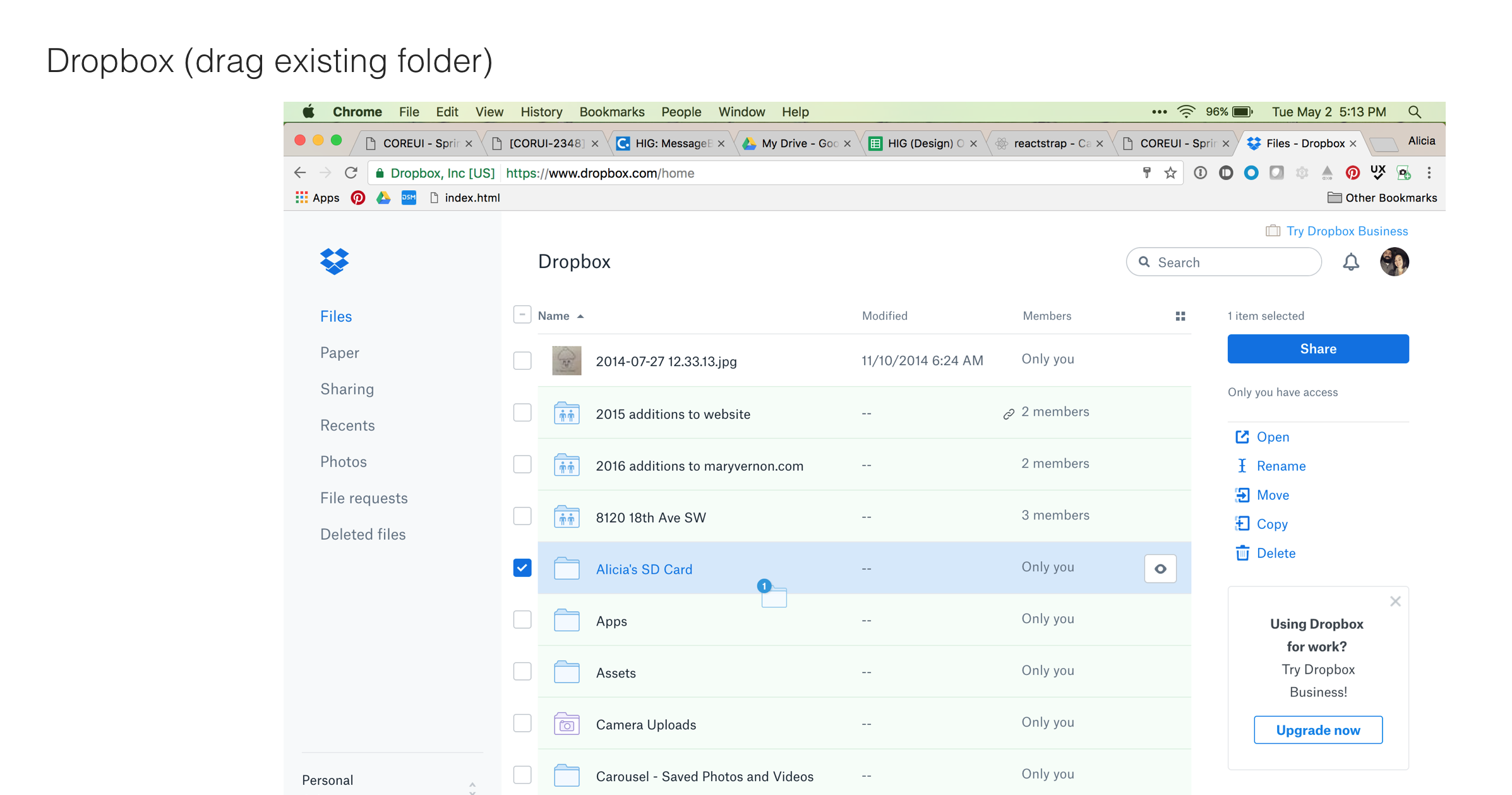Check the box for 2014-07-27 12.33.13.jpg
1512x795 pixels.
522,361
